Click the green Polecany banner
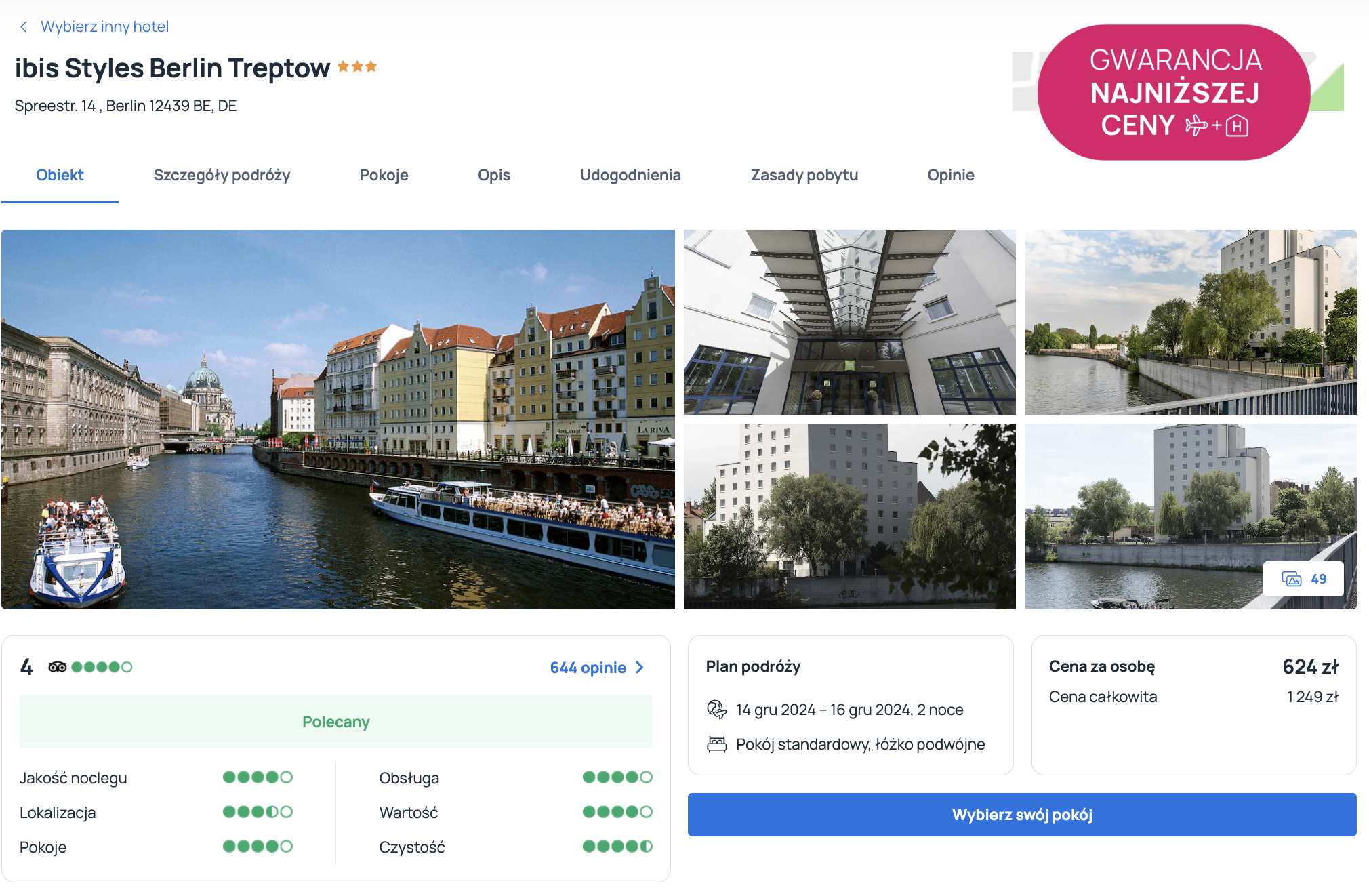The height and width of the screenshot is (896, 1369). tap(336, 722)
